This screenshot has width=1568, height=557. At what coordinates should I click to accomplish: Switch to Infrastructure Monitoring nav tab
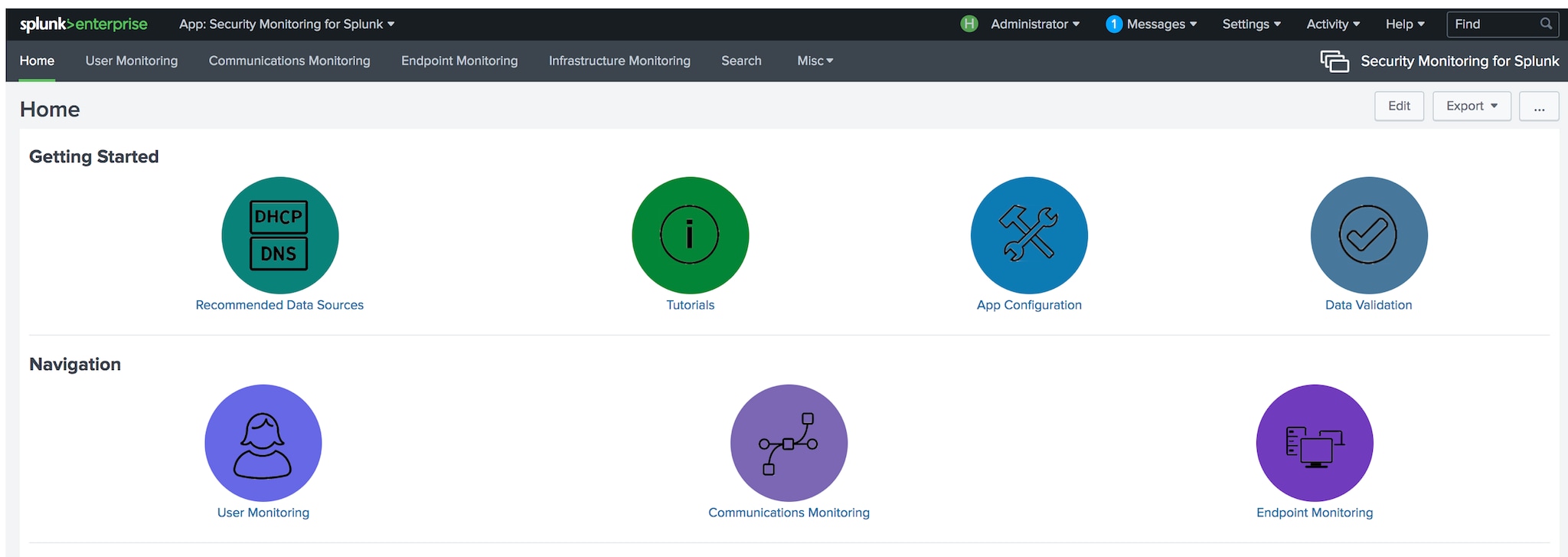619,61
